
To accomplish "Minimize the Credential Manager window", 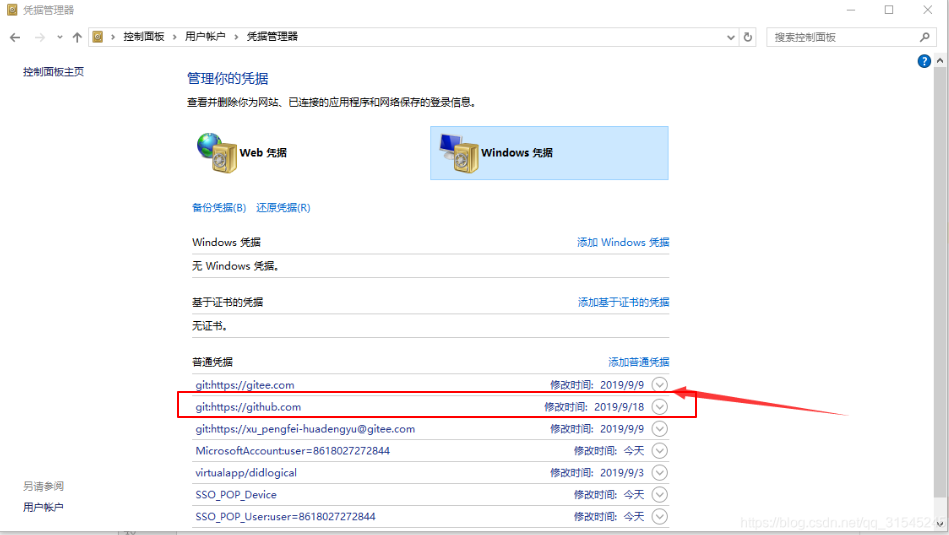I will (x=851, y=10).
